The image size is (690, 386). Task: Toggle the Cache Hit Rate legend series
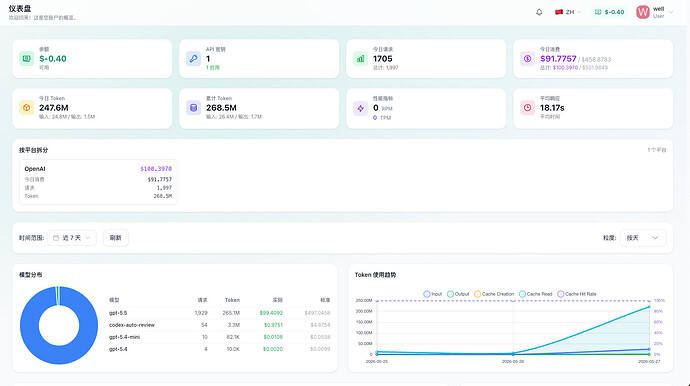577,294
